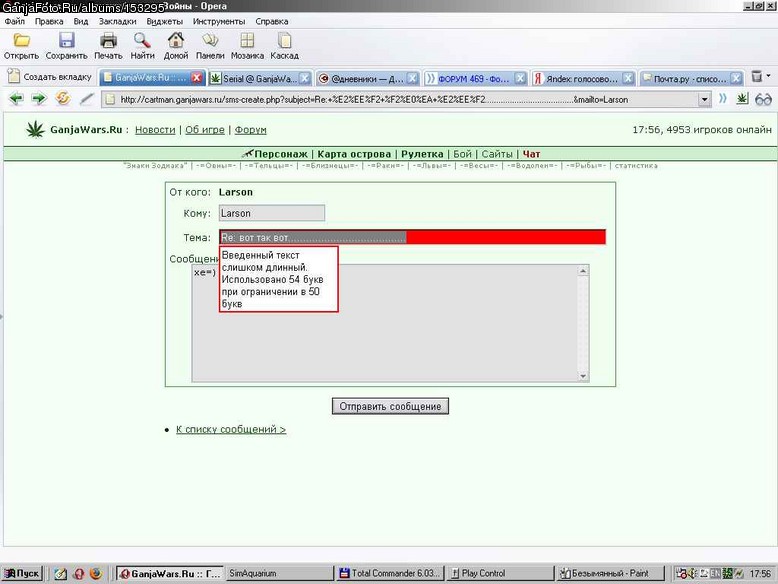Click the fast-forward arrows near address bar
The width and height of the screenshot is (778, 584).
click(723, 99)
